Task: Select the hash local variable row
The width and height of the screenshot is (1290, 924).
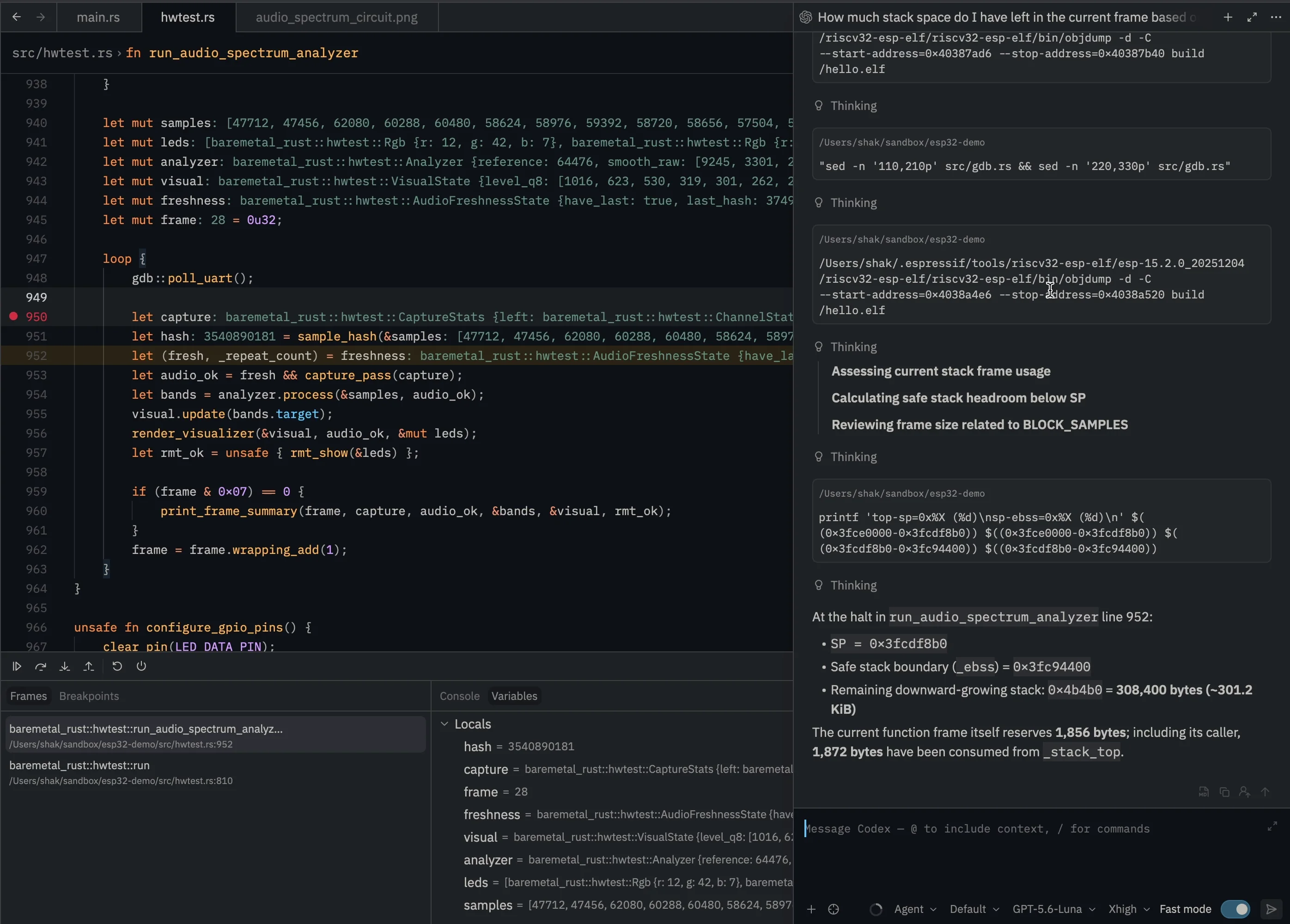Action: pos(612,747)
